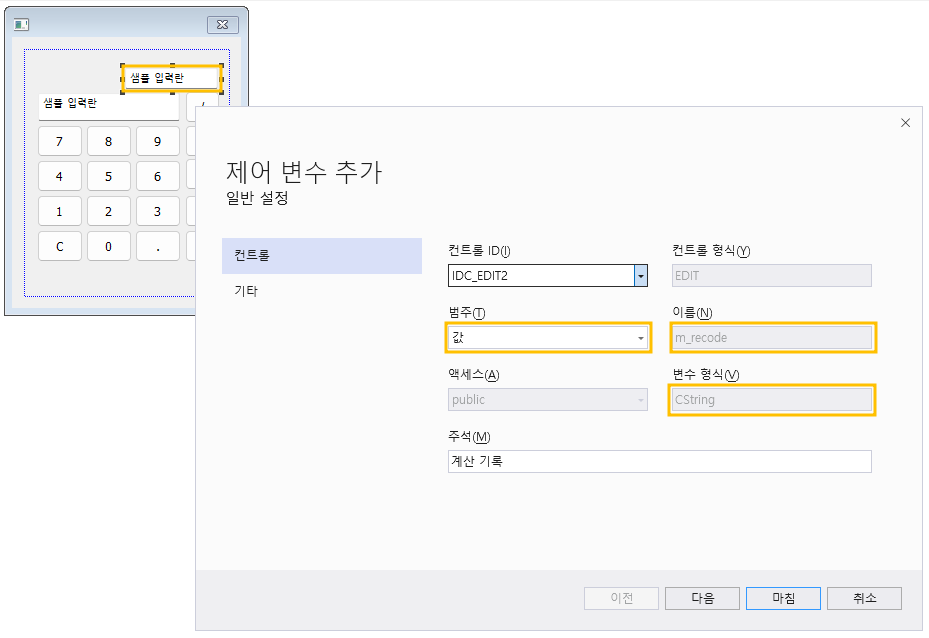This screenshot has height=638, width=929.
Task: Click into the 주석 comment field
Action: tap(659, 461)
